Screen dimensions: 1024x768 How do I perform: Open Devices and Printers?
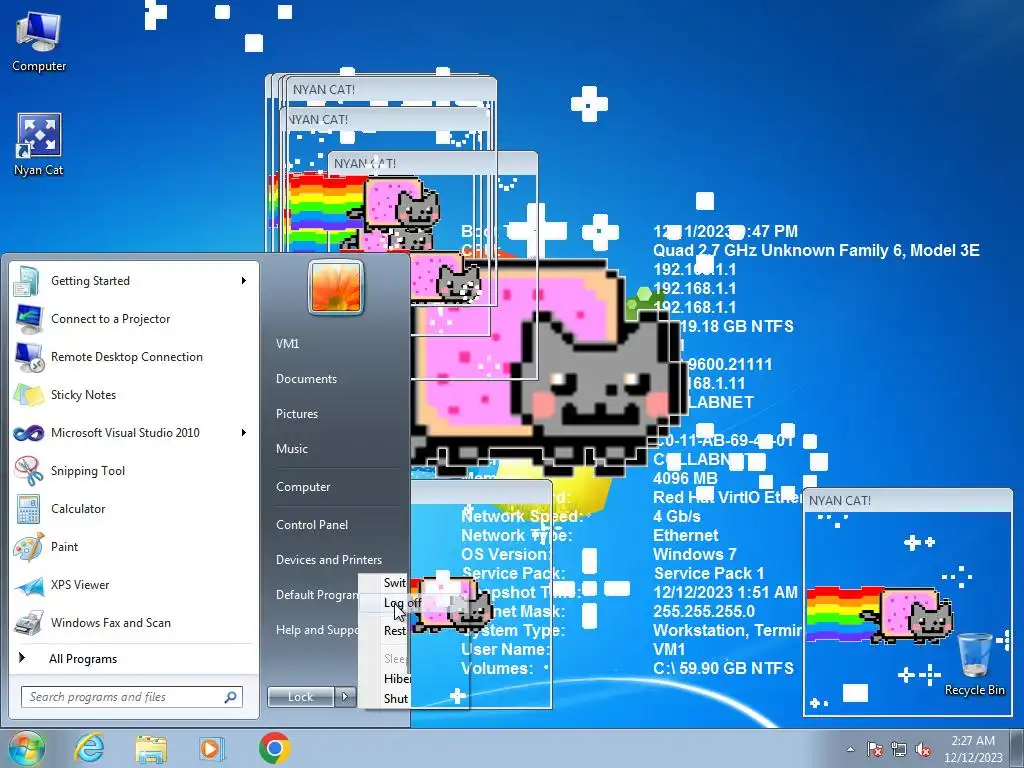tap(328, 560)
